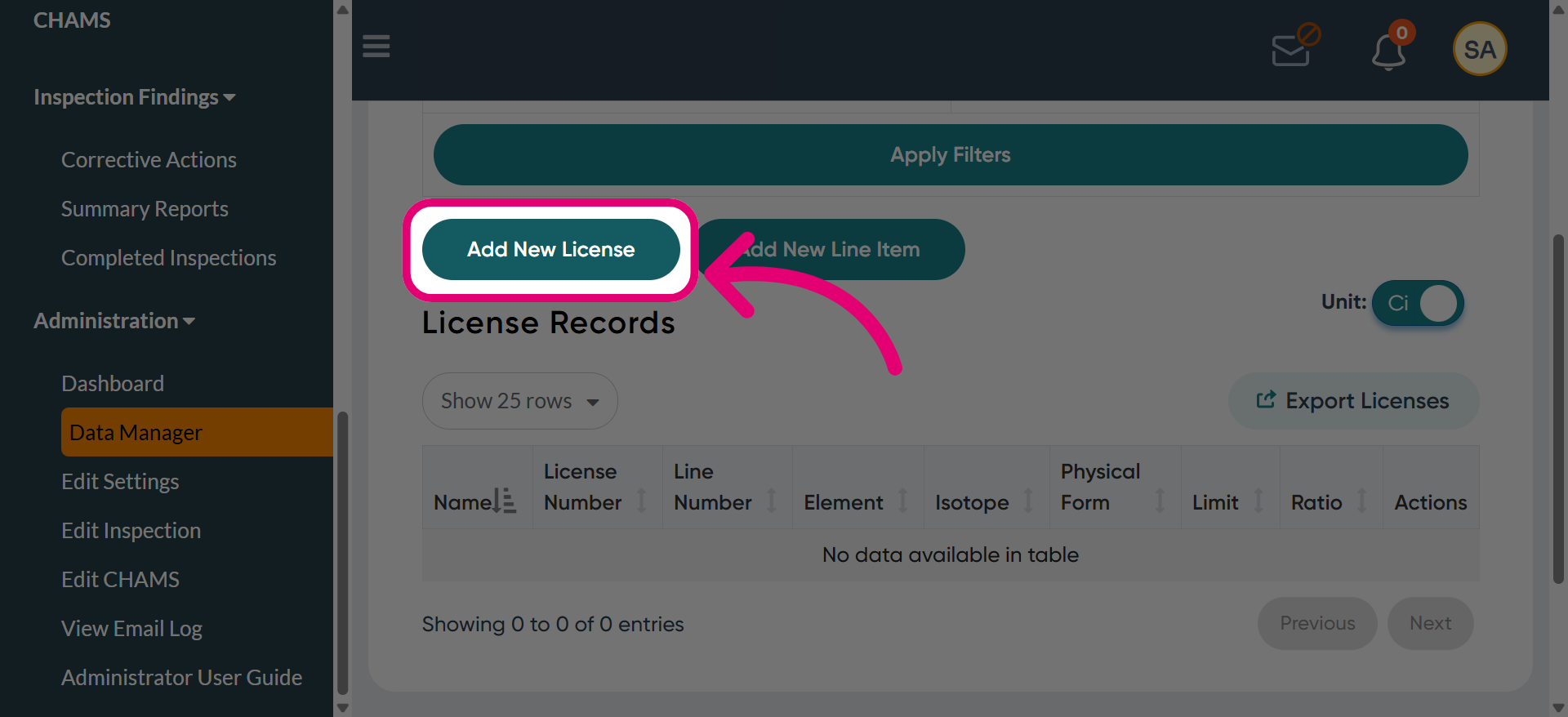Sort by Element column
This screenshot has width=1568, height=717.
pos(857,487)
